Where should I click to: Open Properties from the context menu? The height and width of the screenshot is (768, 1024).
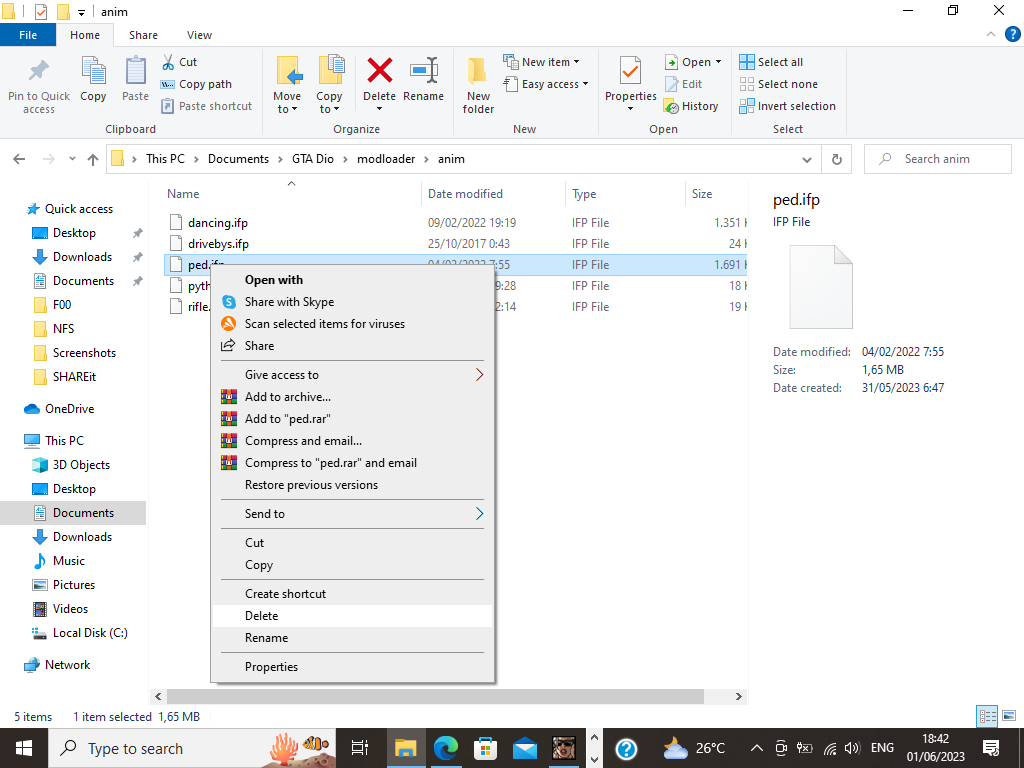point(353,667)
